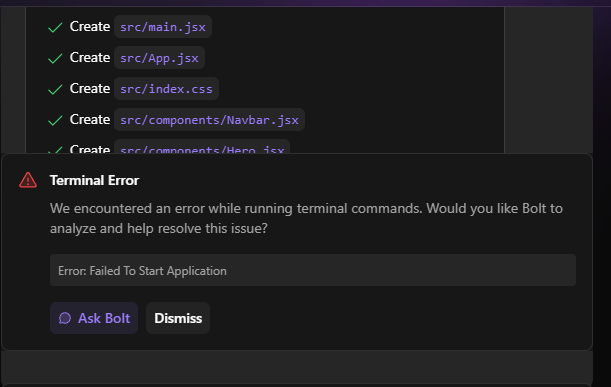Click the chat bubble icon in Ask Bolt
Screen dimensions: 611x387
pyautogui.click(x=65, y=318)
